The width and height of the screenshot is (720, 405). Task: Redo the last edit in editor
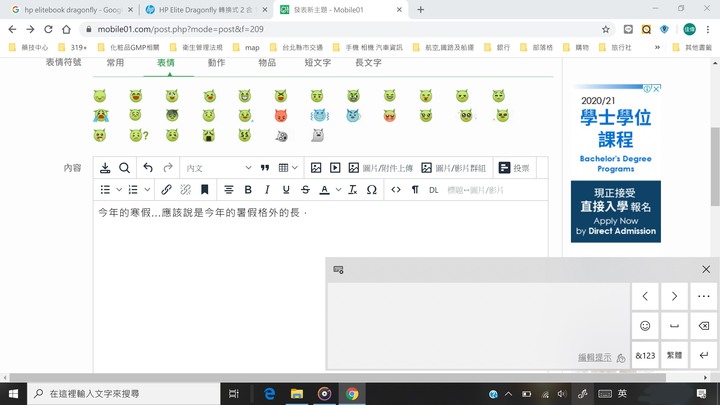(168, 168)
